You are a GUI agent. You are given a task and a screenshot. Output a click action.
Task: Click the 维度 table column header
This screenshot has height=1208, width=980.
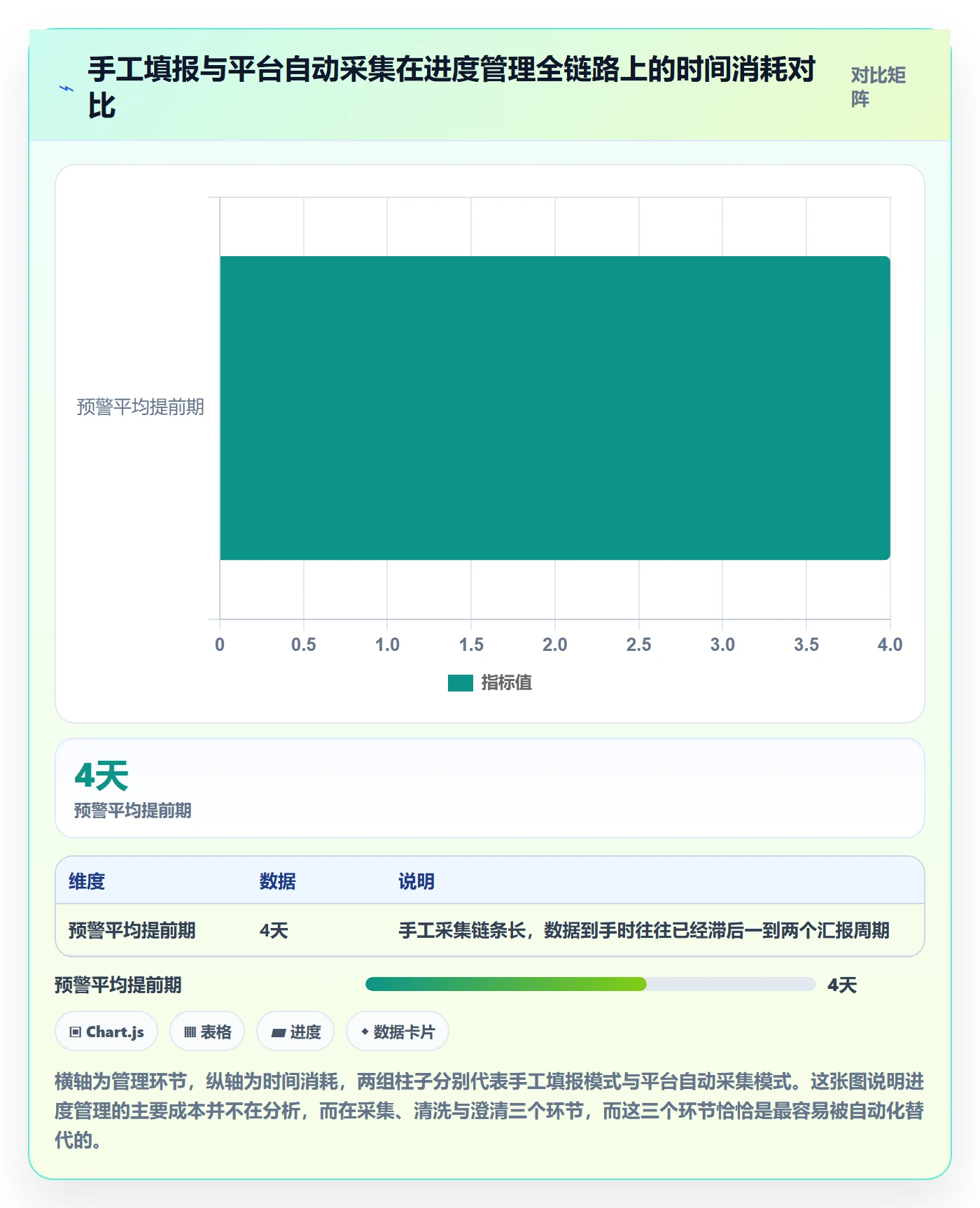(87, 881)
